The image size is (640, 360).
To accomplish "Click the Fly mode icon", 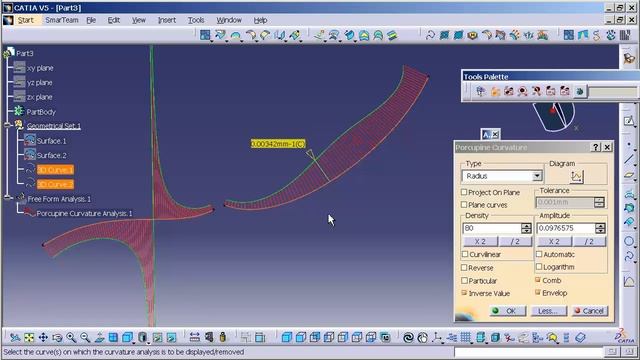I will [15, 338].
